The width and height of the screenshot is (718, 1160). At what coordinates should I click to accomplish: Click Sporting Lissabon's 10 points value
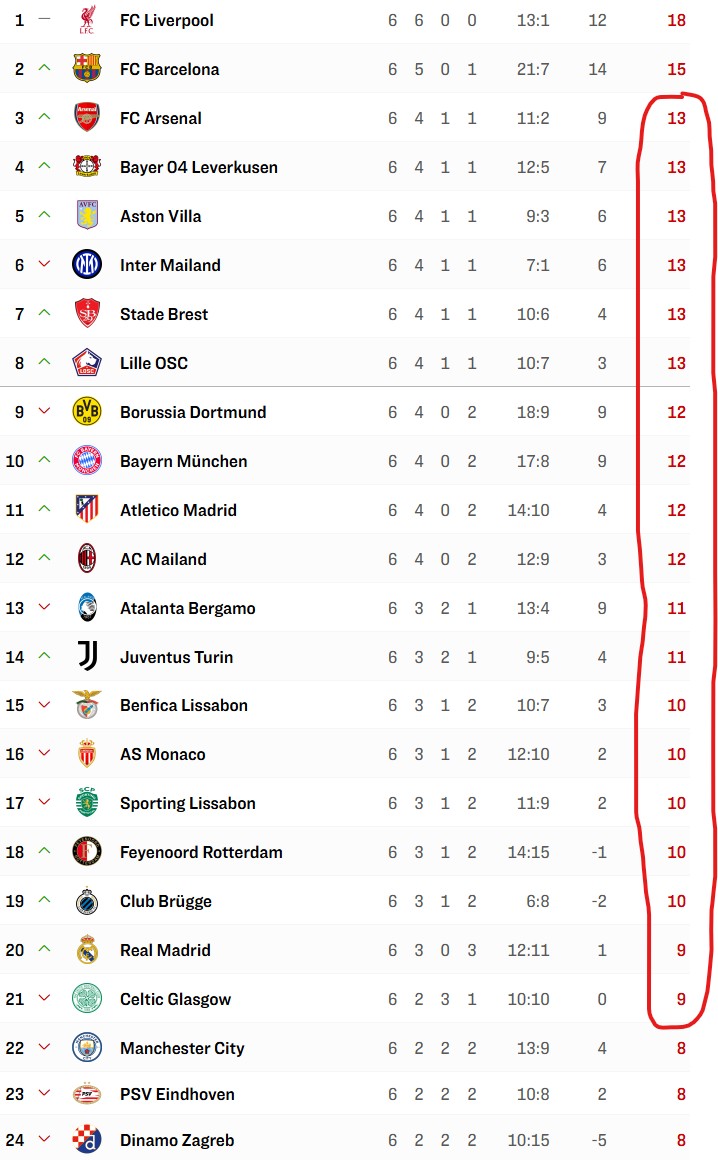[676, 803]
